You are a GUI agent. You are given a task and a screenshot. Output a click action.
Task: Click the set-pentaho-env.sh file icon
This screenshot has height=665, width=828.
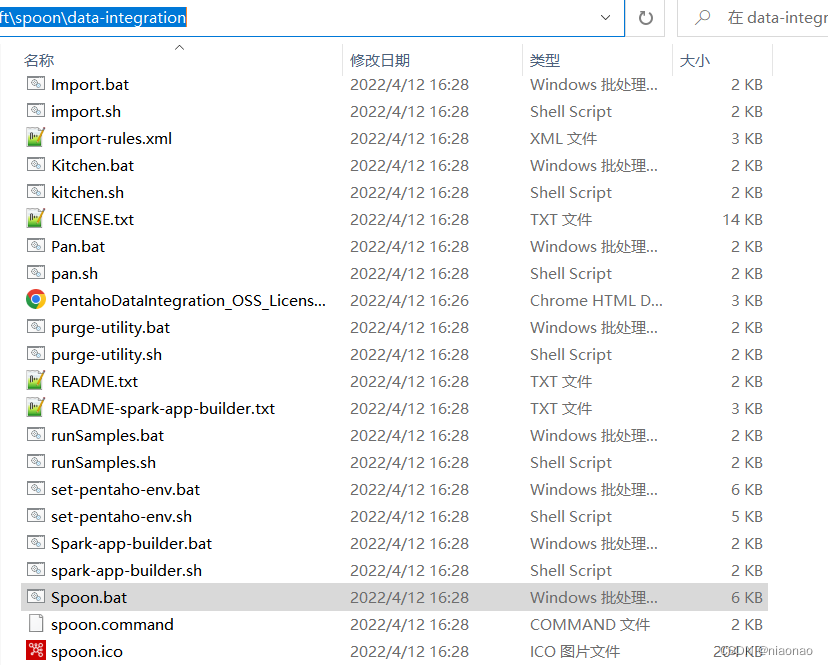click(x=36, y=516)
